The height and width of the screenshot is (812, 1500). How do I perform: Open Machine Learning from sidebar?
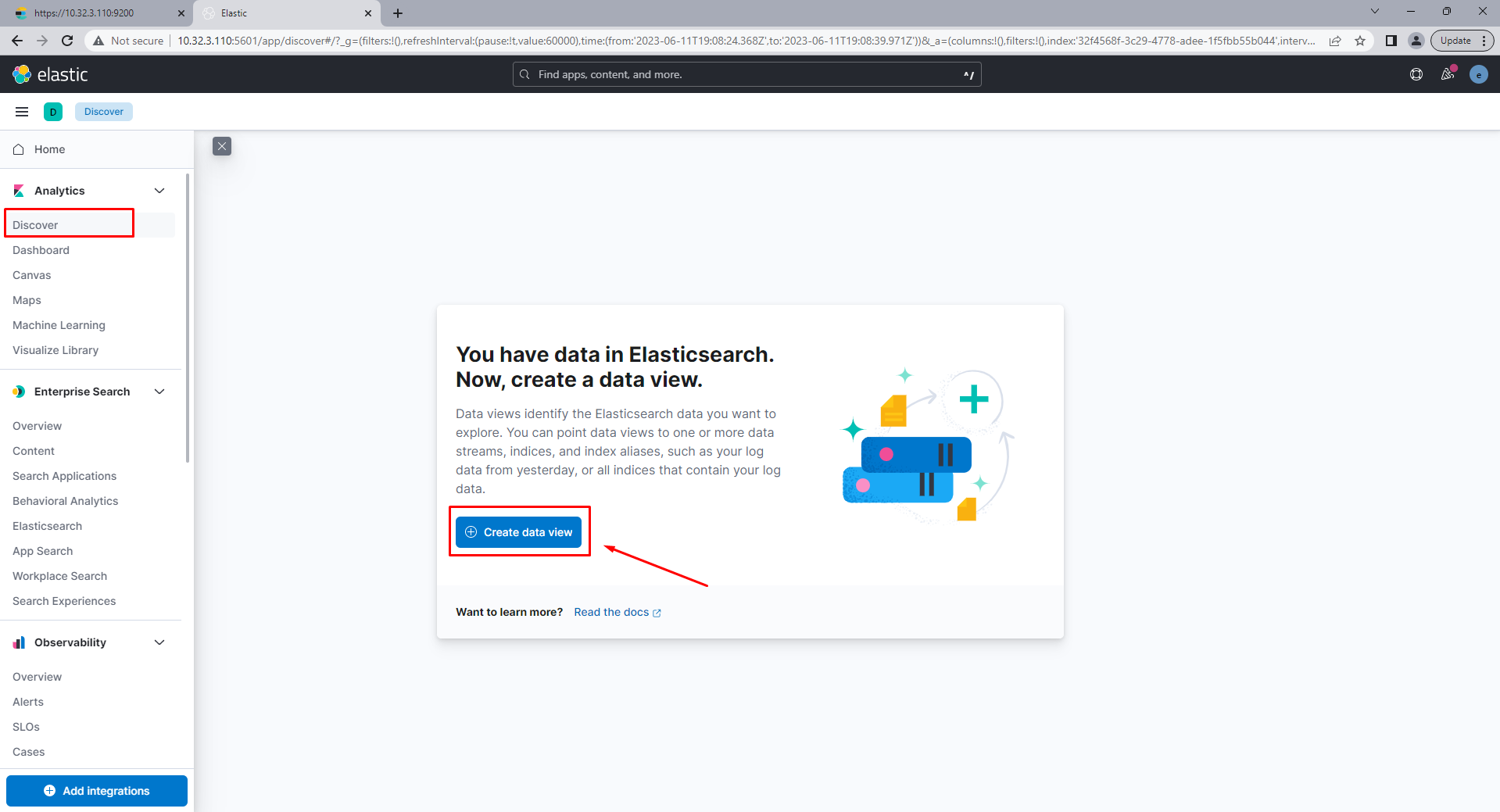tap(59, 325)
